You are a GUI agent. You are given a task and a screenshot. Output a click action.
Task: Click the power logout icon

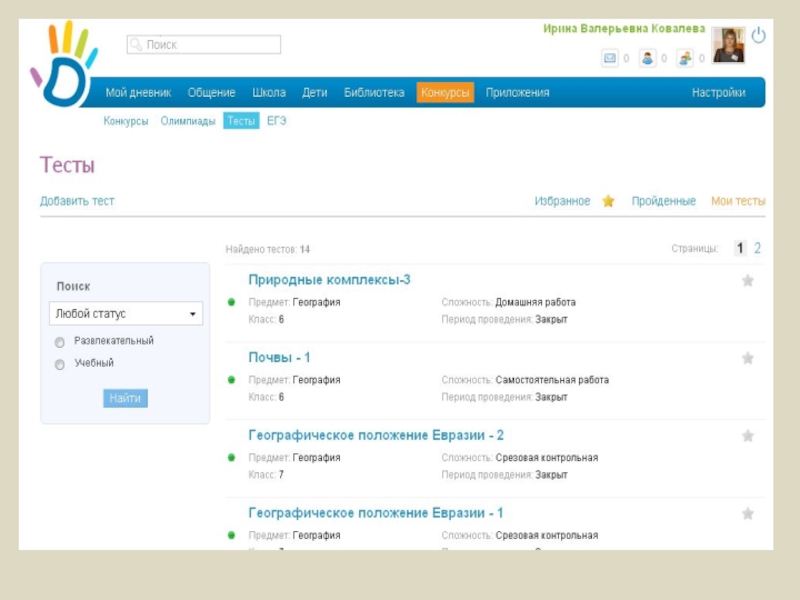758,35
